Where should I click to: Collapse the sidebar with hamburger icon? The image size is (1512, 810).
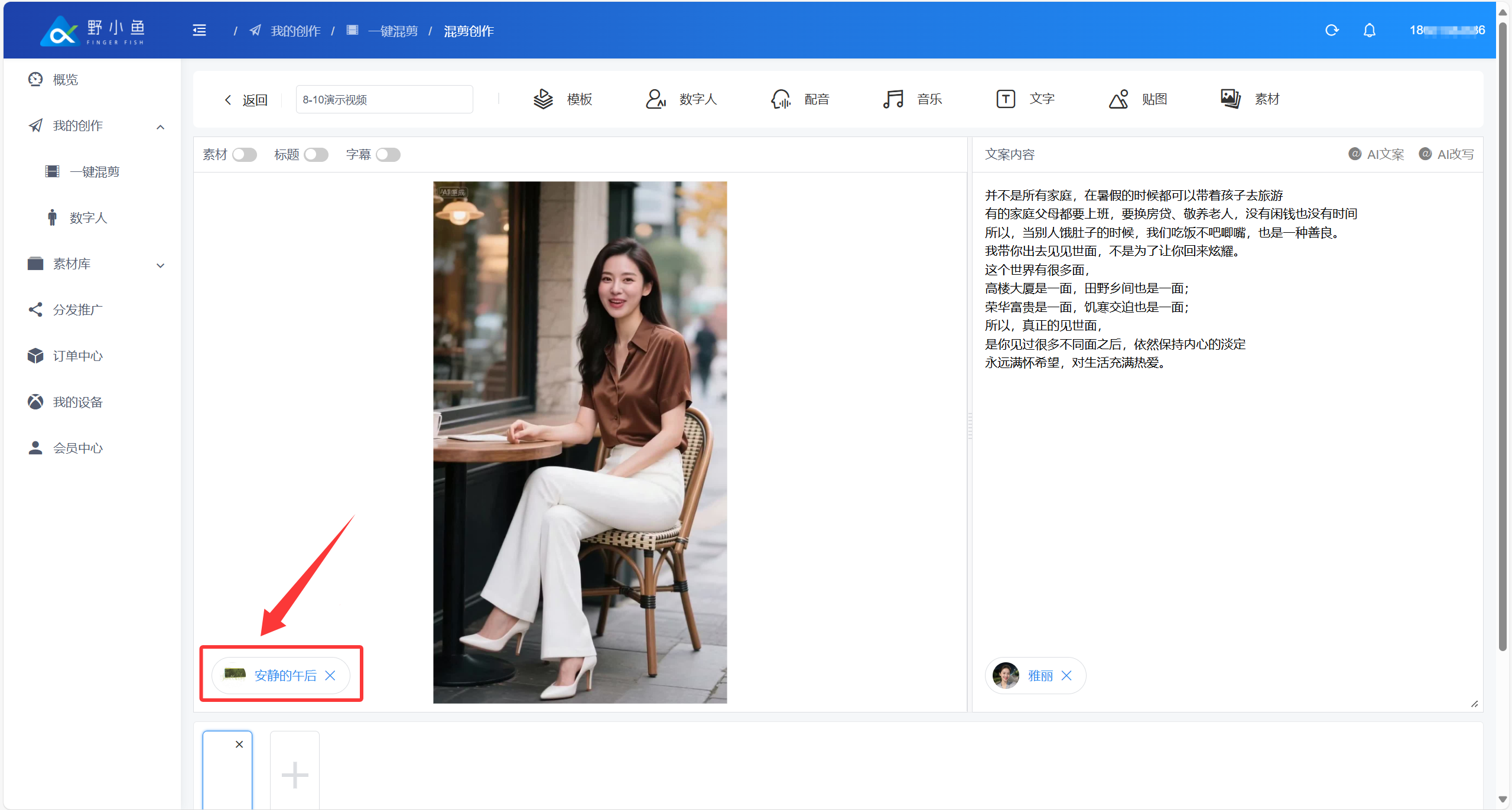tap(200, 31)
